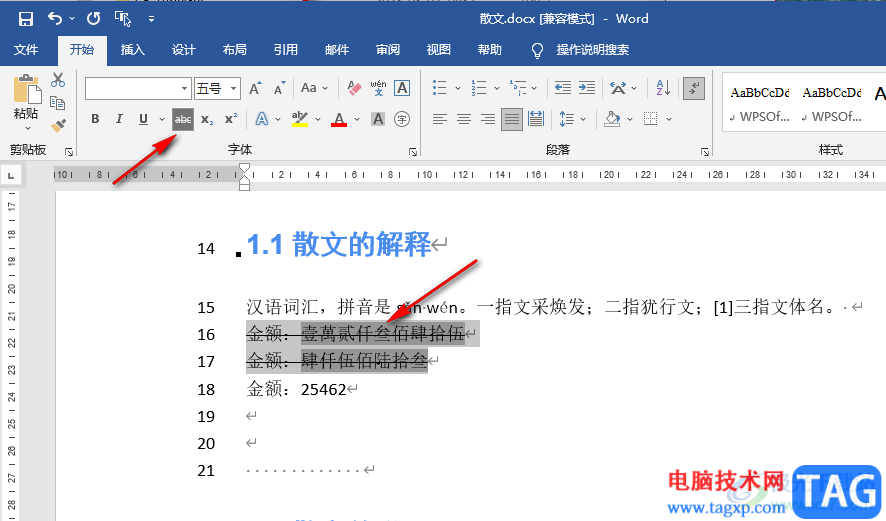Open Asian layout options icon
Image resolution: width=886 pixels, height=521 pixels.
(618, 88)
